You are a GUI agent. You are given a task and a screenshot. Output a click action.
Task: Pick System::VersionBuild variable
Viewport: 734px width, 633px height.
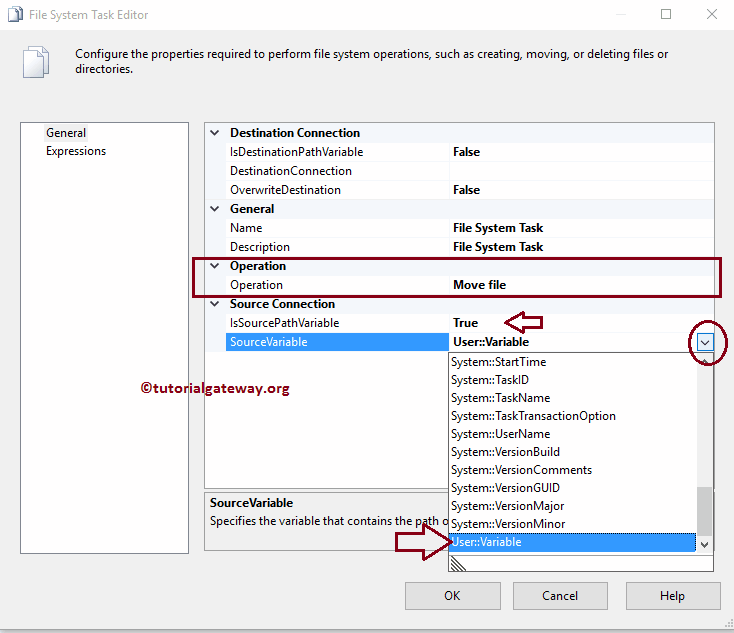pos(573,452)
